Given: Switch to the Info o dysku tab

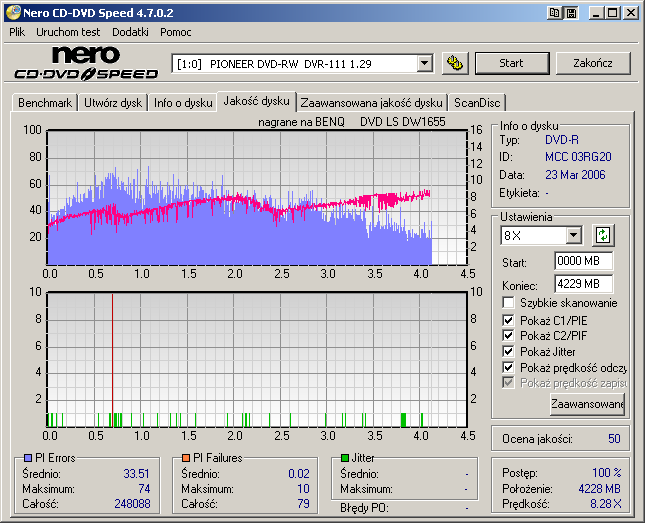Looking at the screenshot, I should point(183,102).
